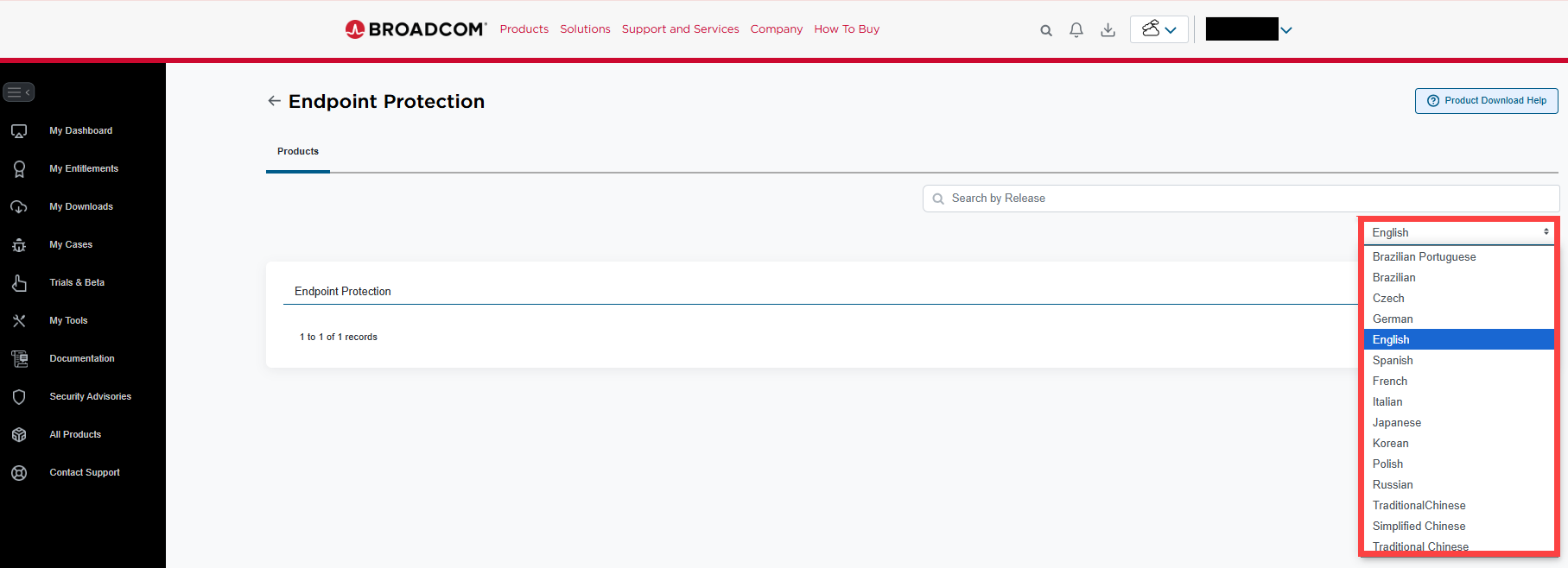The width and height of the screenshot is (1568, 568).
Task: Expand the user account chevron
Action: (1286, 30)
